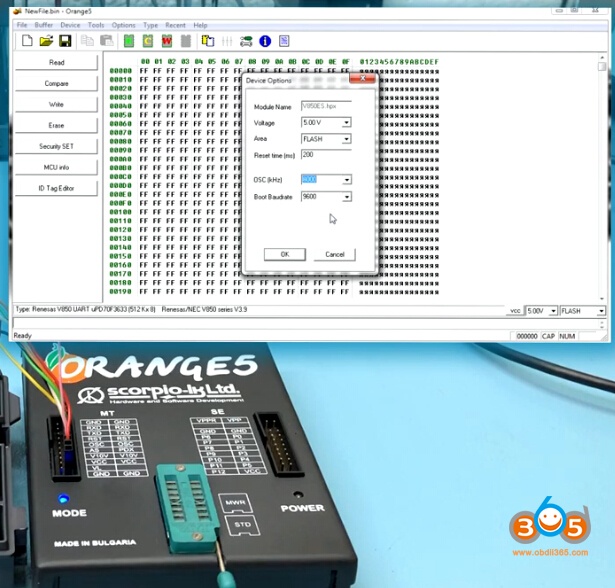The width and height of the screenshot is (615, 588).
Task: Open the Recent menu
Action: (x=175, y=25)
